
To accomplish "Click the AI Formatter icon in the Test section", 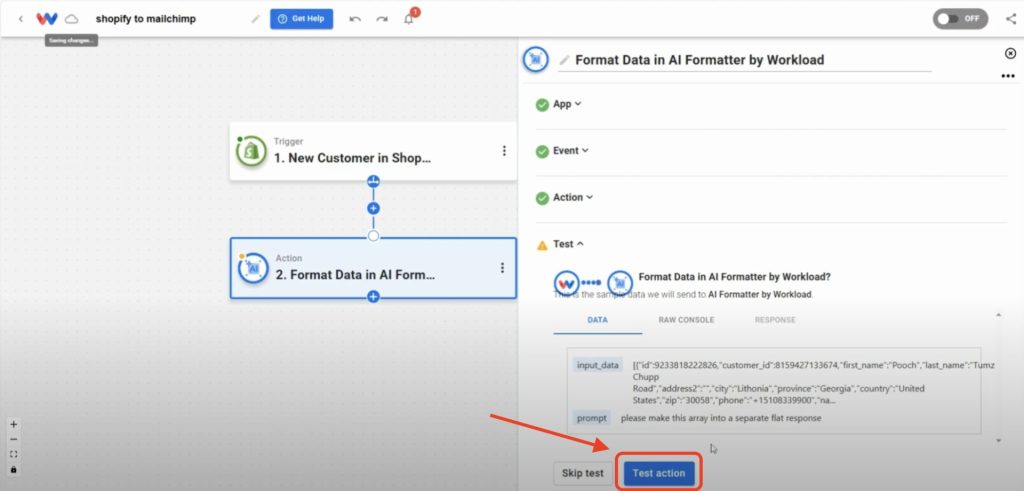I will coord(620,283).
